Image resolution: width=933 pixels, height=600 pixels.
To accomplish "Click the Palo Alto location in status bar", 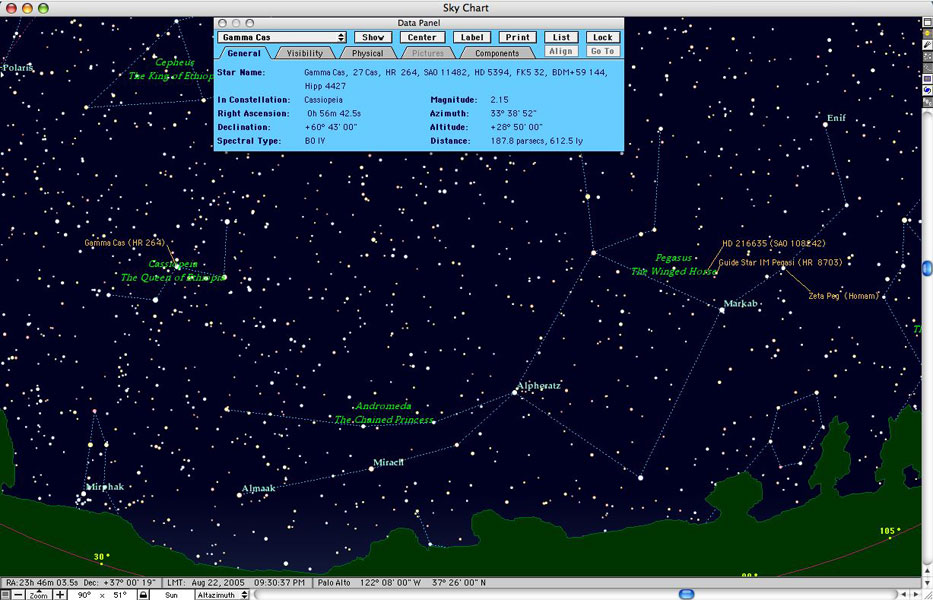I will tap(334, 583).
